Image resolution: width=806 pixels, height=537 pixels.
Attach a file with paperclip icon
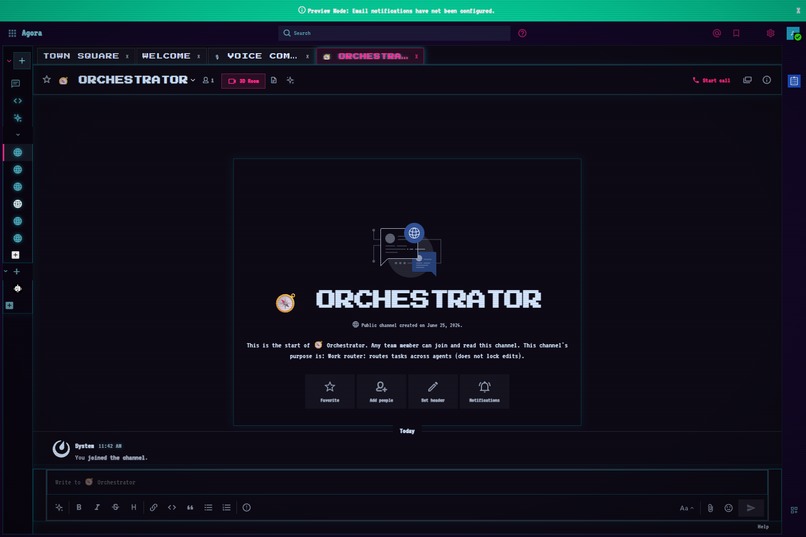click(x=710, y=508)
